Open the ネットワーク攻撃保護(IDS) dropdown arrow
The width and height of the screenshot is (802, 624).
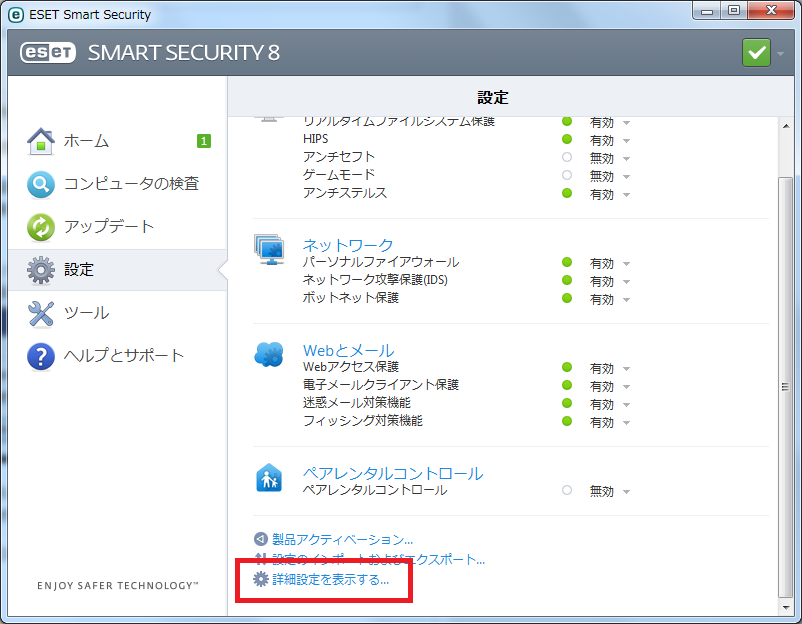[x=627, y=282]
